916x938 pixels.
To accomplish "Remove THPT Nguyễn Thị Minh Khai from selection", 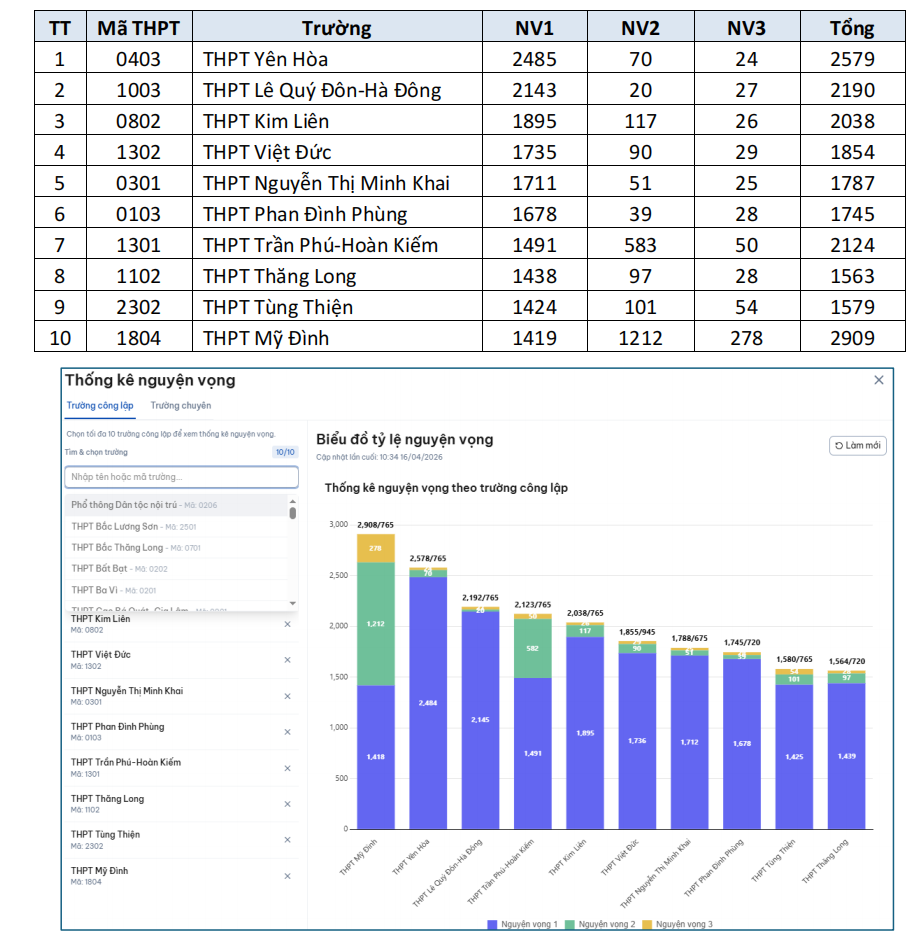I will [287, 698].
